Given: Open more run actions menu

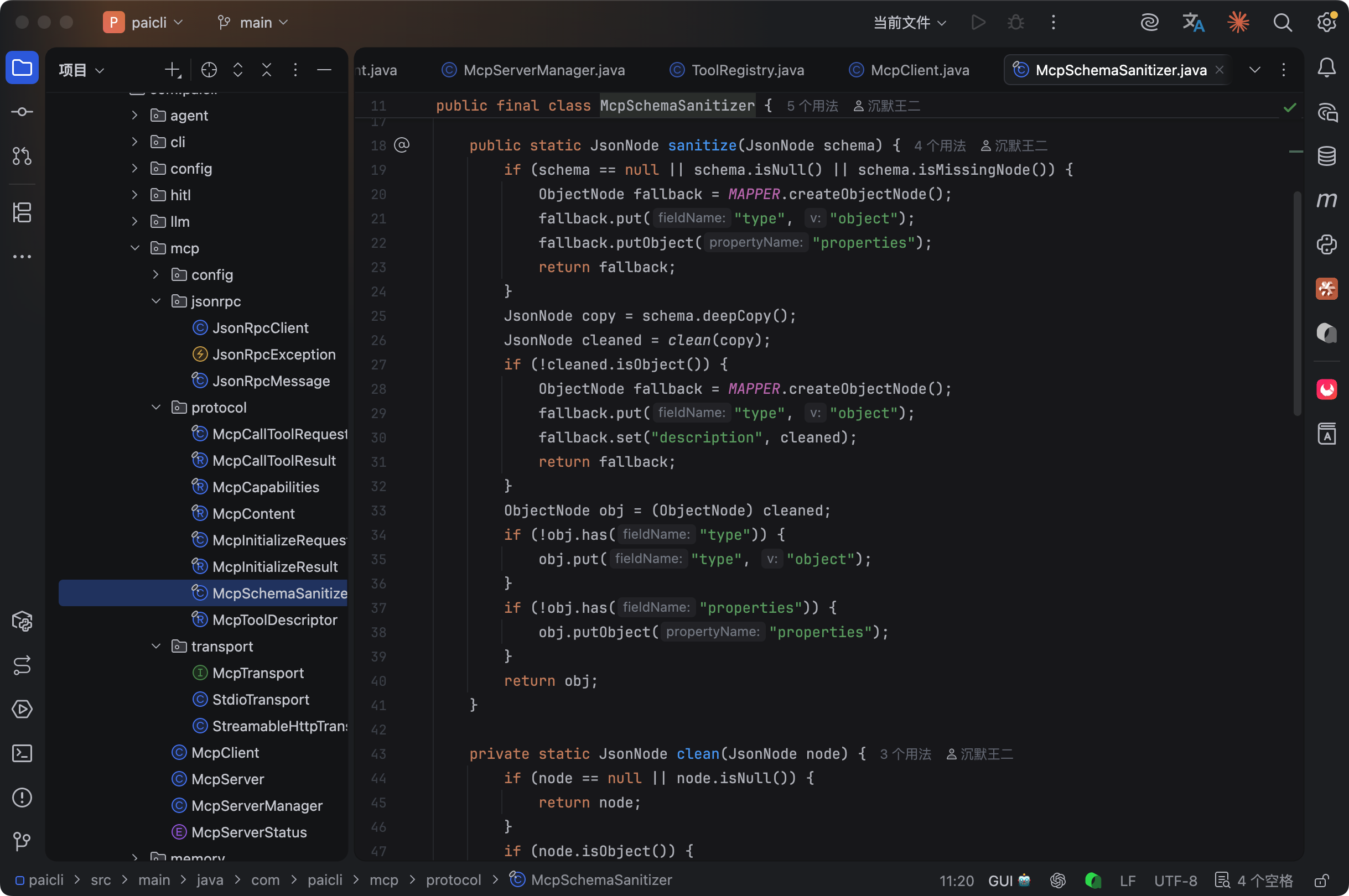Looking at the screenshot, I should point(1053,22).
